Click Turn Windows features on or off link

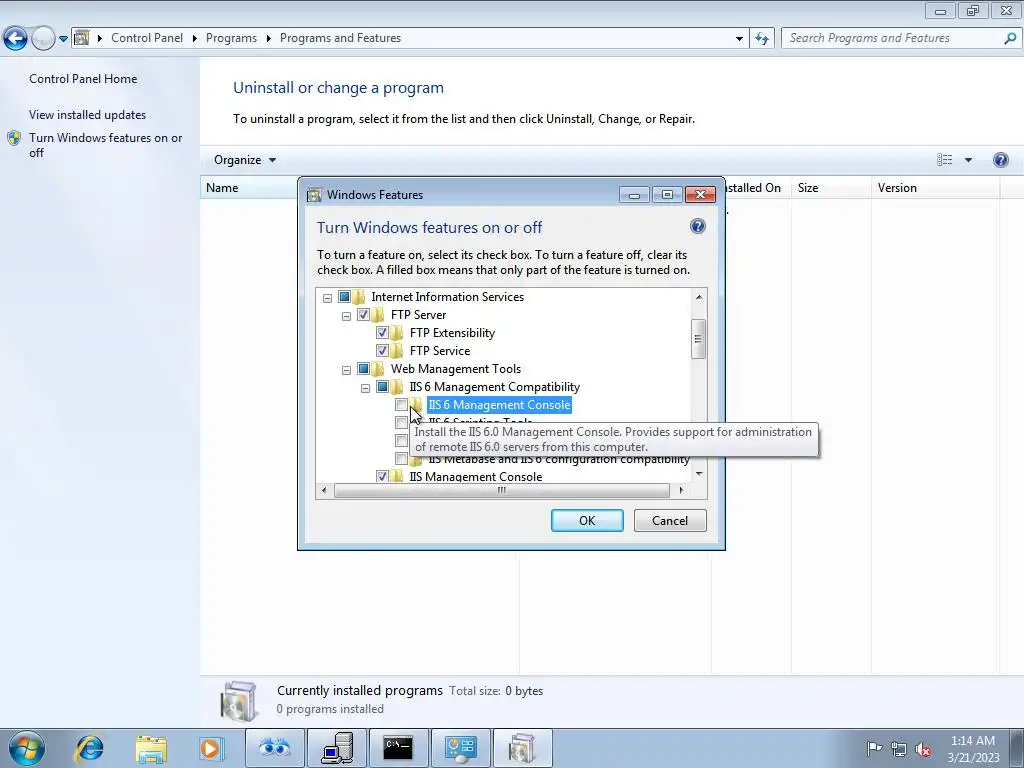coord(106,145)
